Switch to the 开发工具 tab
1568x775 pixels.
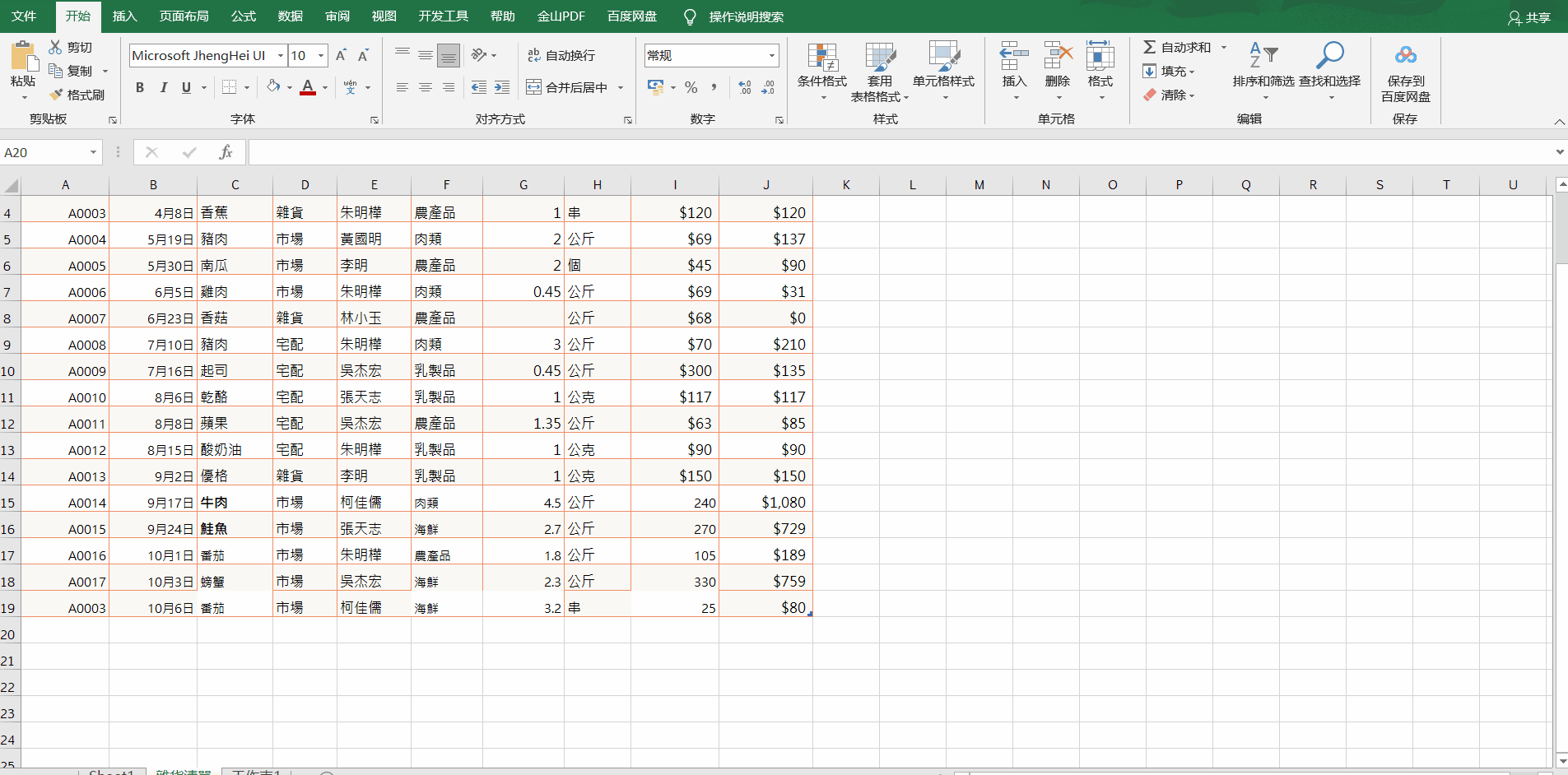(x=444, y=16)
